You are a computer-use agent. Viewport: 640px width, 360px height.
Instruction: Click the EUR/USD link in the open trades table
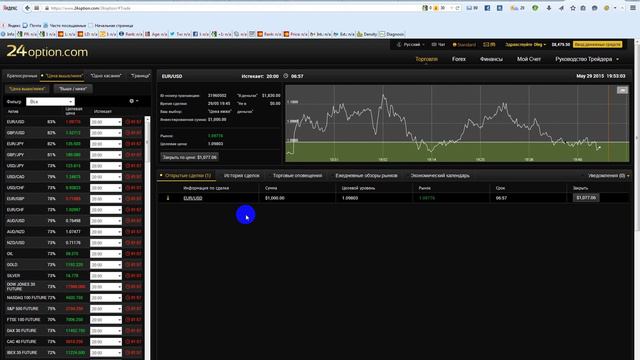pyautogui.click(x=193, y=198)
